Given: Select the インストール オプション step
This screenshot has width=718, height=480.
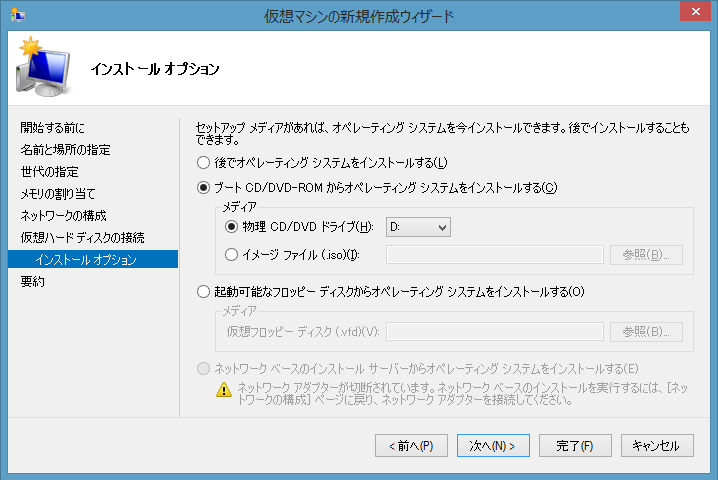Looking at the screenshot, I should 93,259.
